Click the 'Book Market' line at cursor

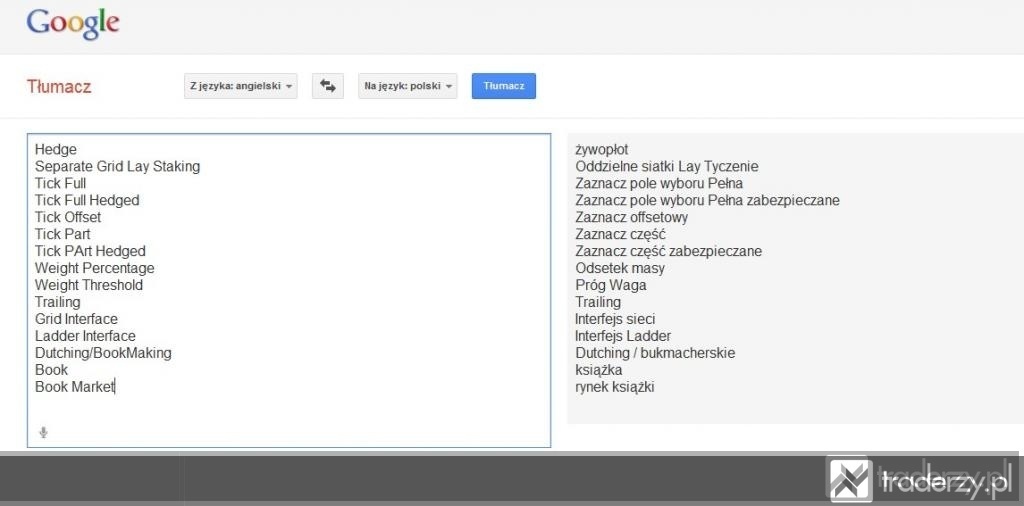[x=75, y=387]
